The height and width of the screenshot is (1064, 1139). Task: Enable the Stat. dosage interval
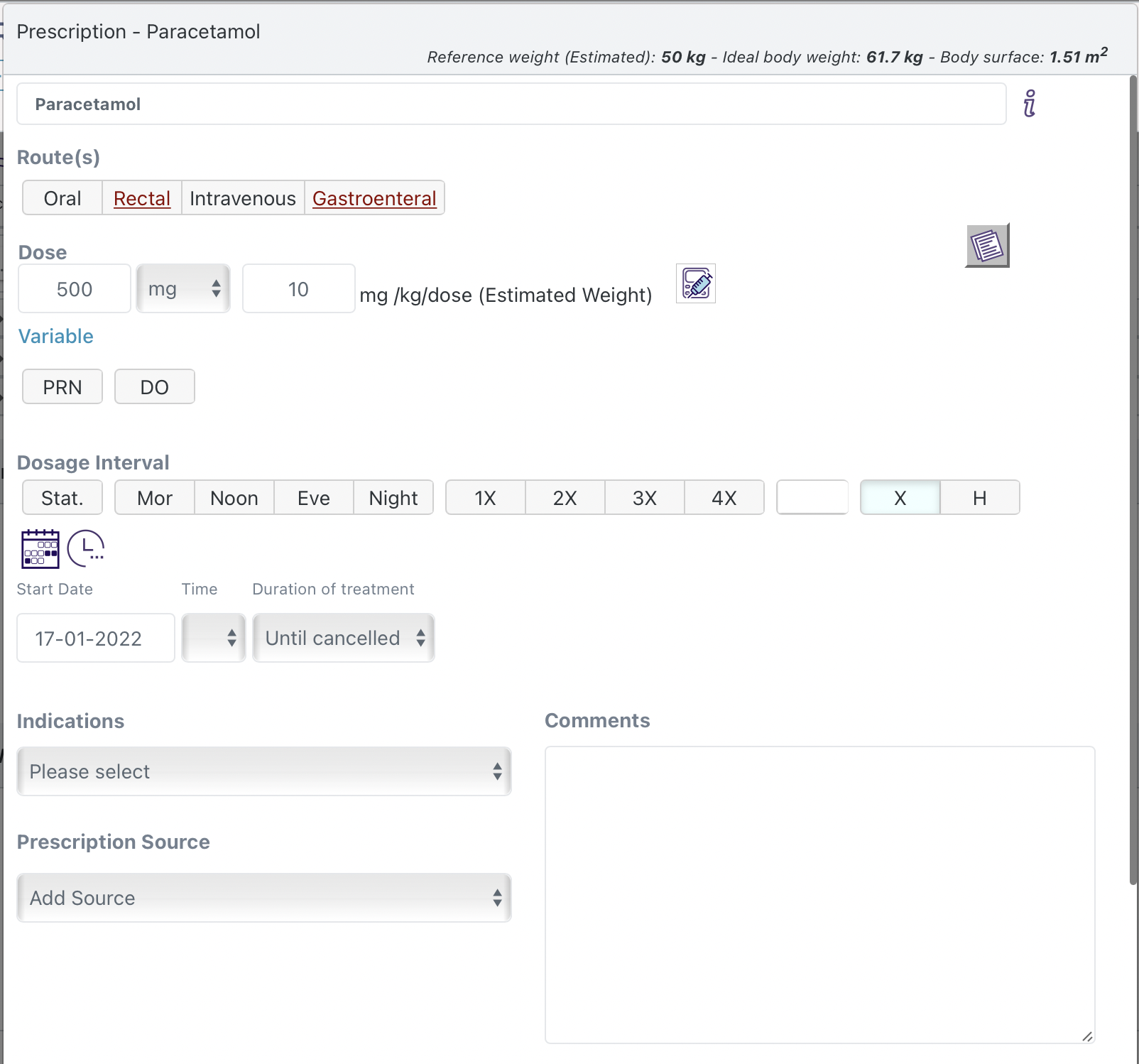pos(62,498)
